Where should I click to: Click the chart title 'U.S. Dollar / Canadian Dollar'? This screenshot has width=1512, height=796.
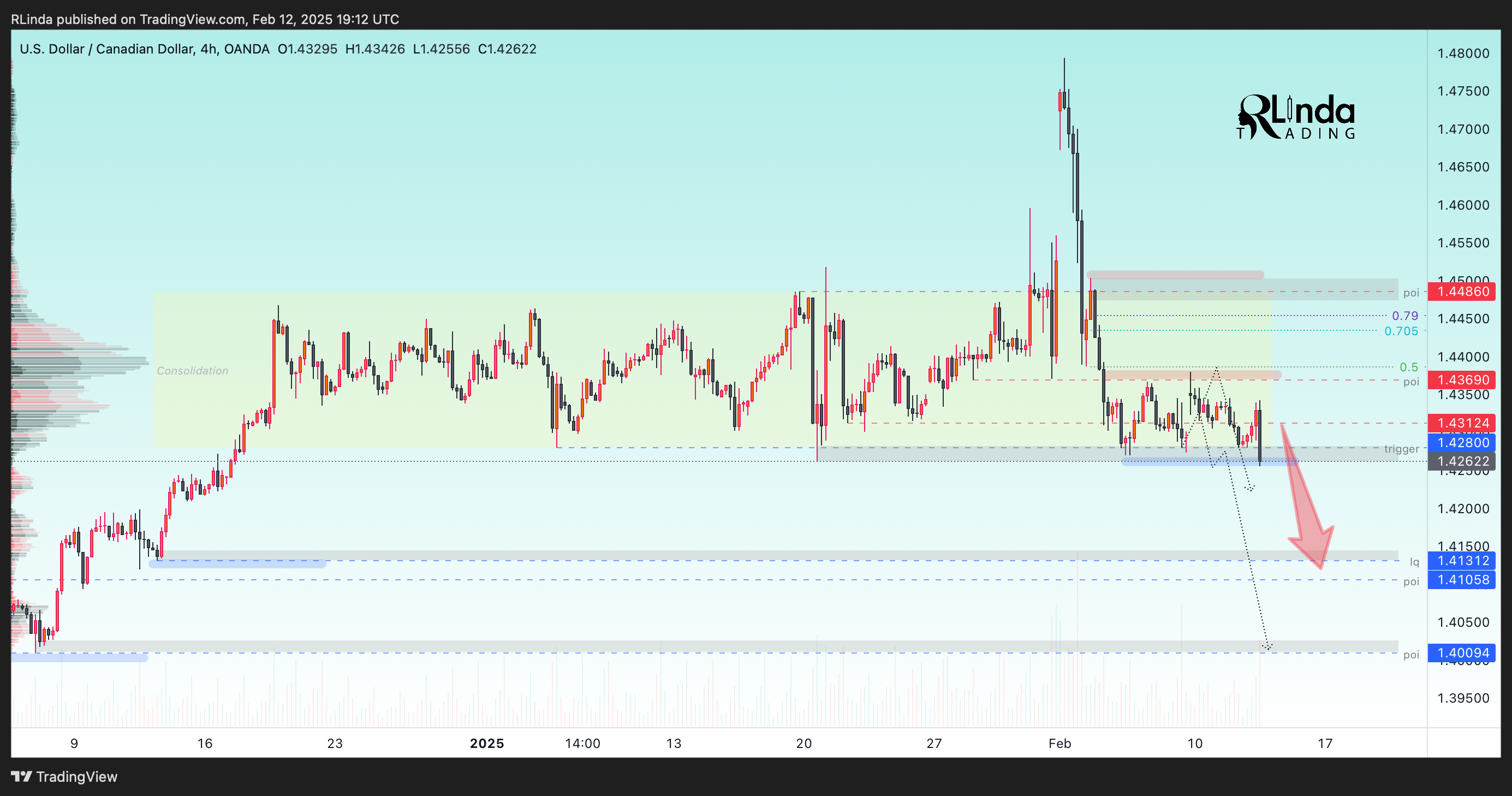click(106, 49)
